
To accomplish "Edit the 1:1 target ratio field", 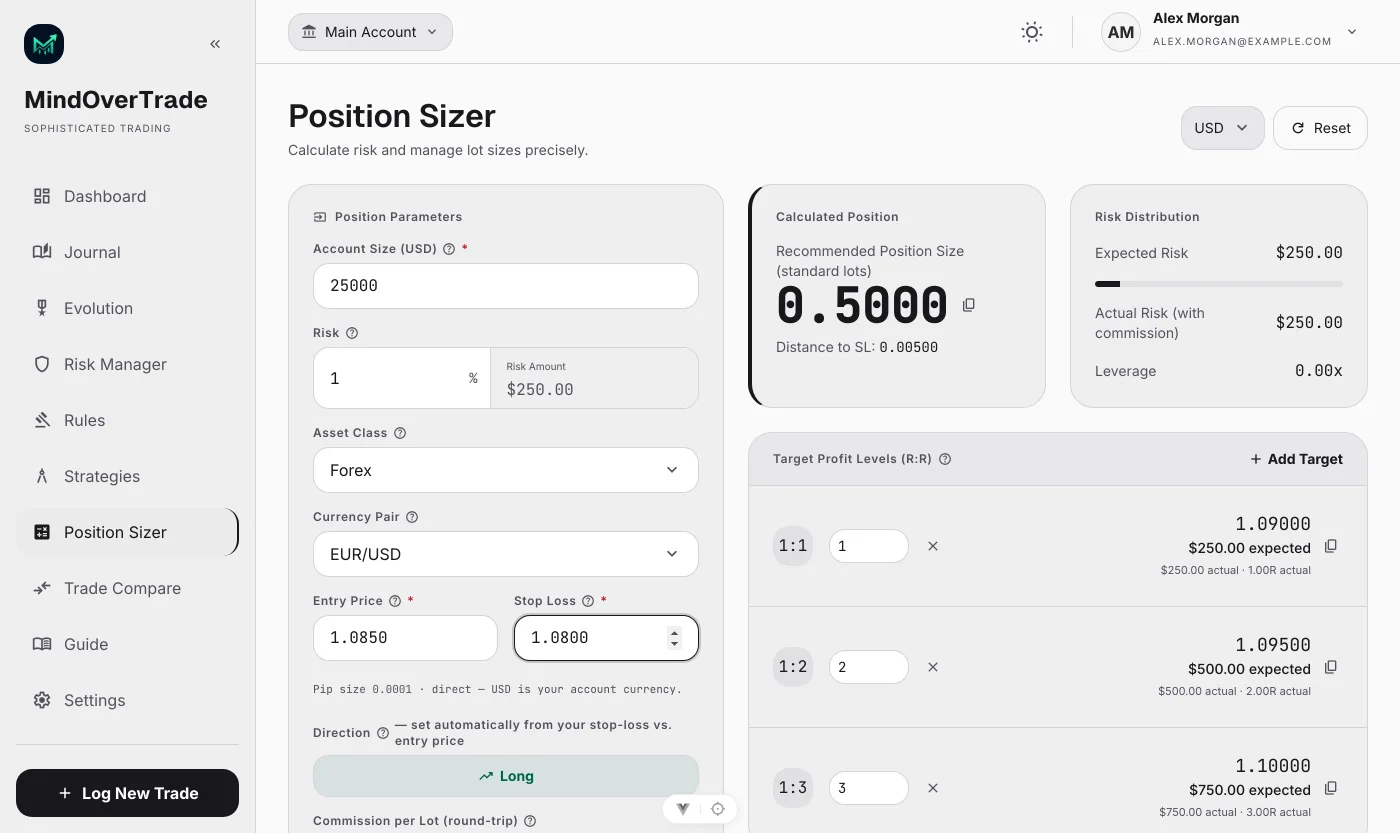I will pos(868,546).
